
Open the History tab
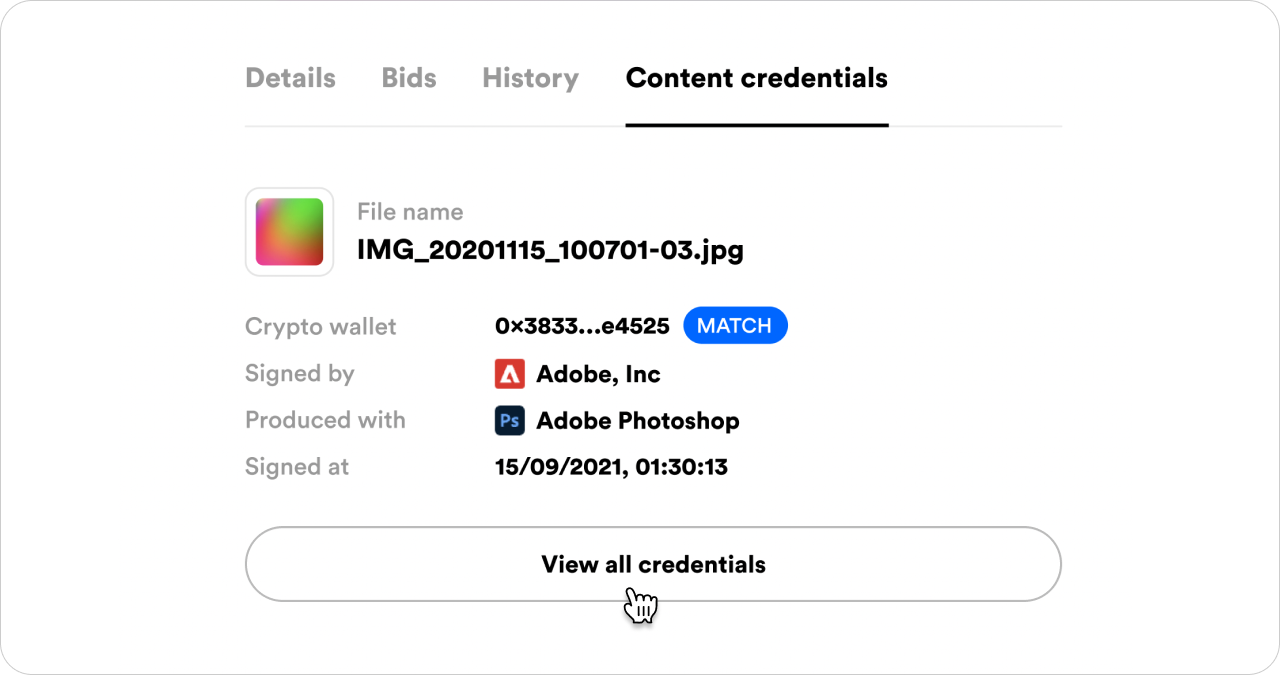pos(530,78)
